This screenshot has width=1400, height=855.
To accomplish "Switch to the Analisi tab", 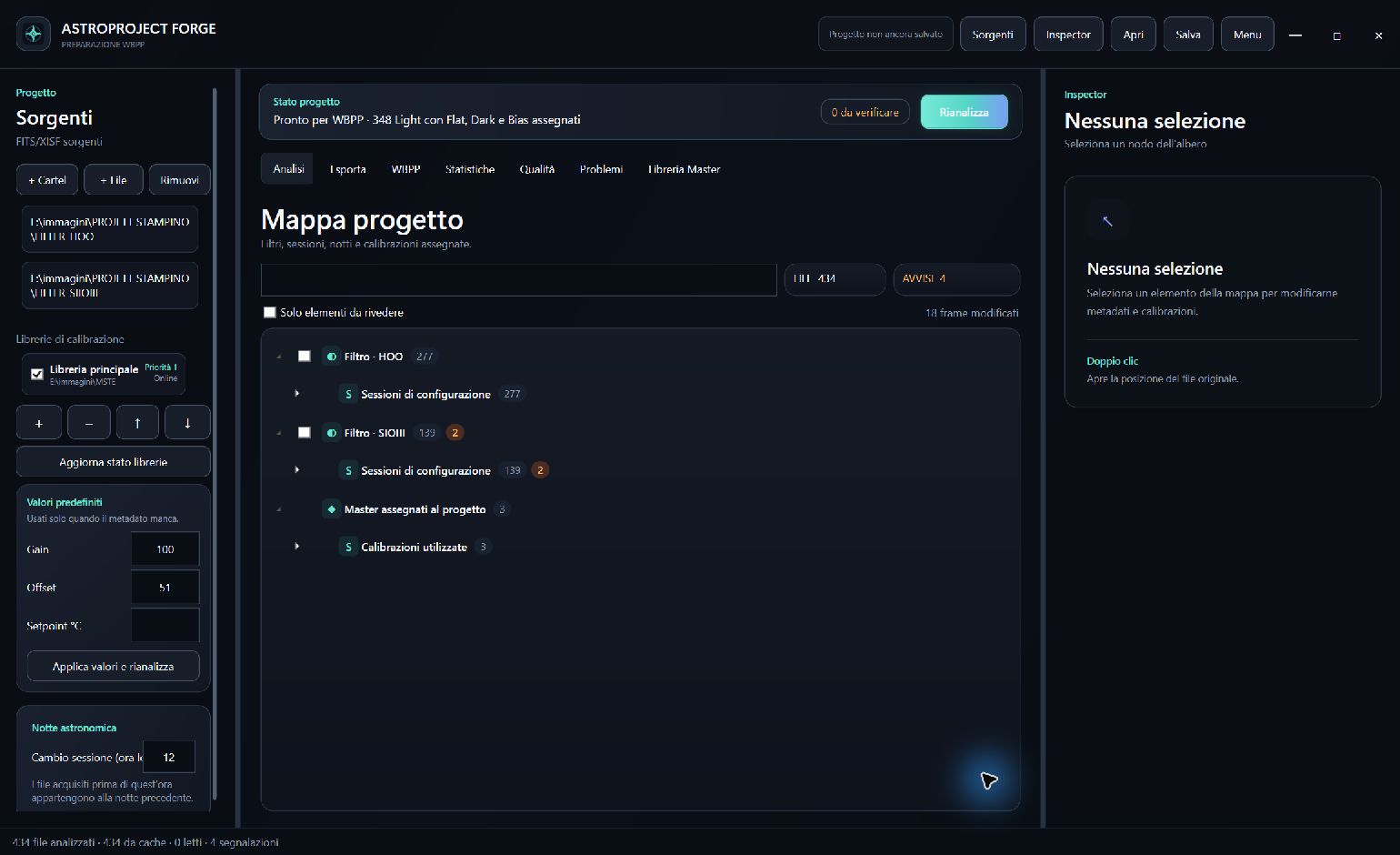I will (288, 169).
